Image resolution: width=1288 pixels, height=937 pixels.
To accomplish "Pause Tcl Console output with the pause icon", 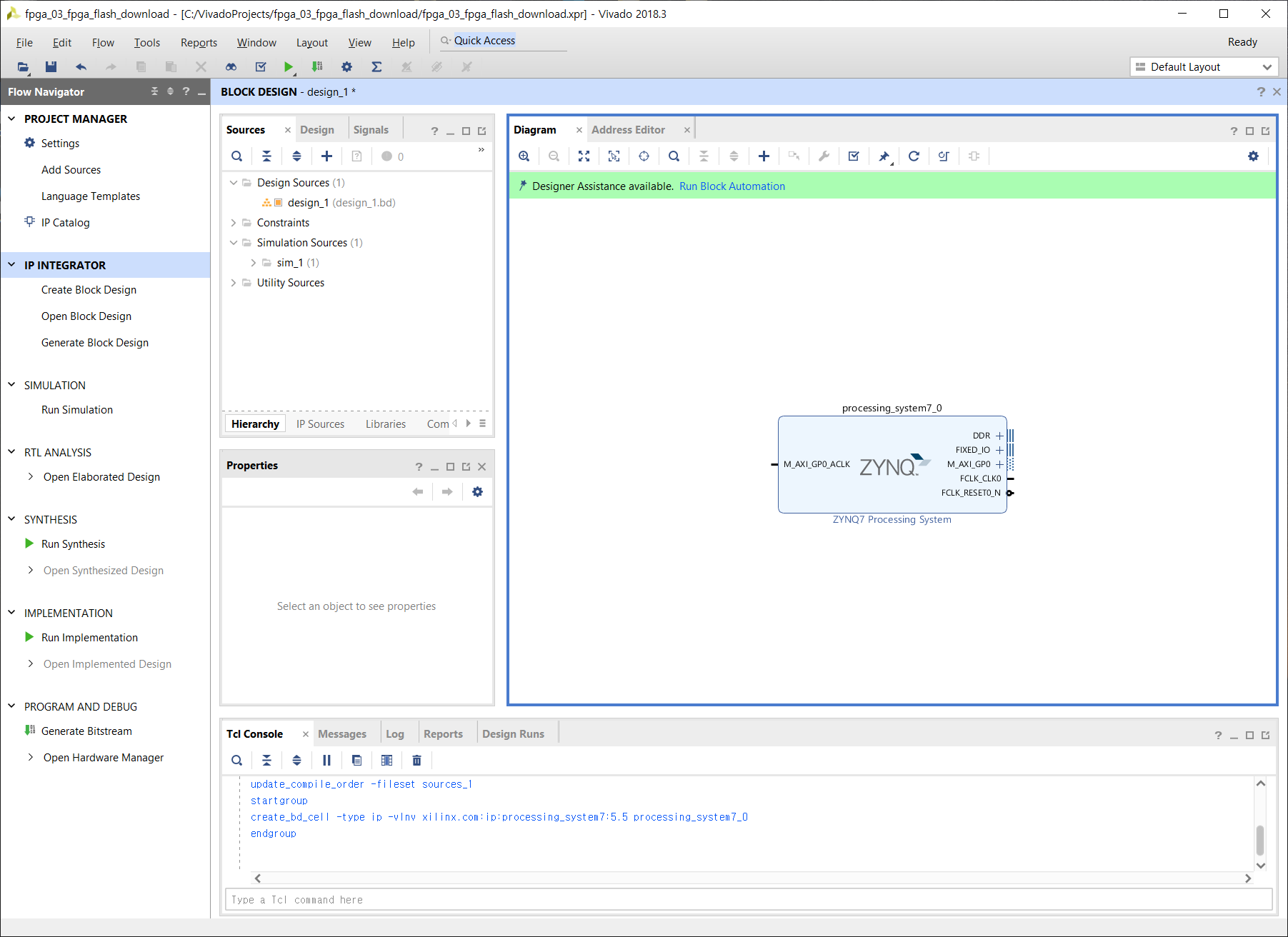I will pos(326,761).
